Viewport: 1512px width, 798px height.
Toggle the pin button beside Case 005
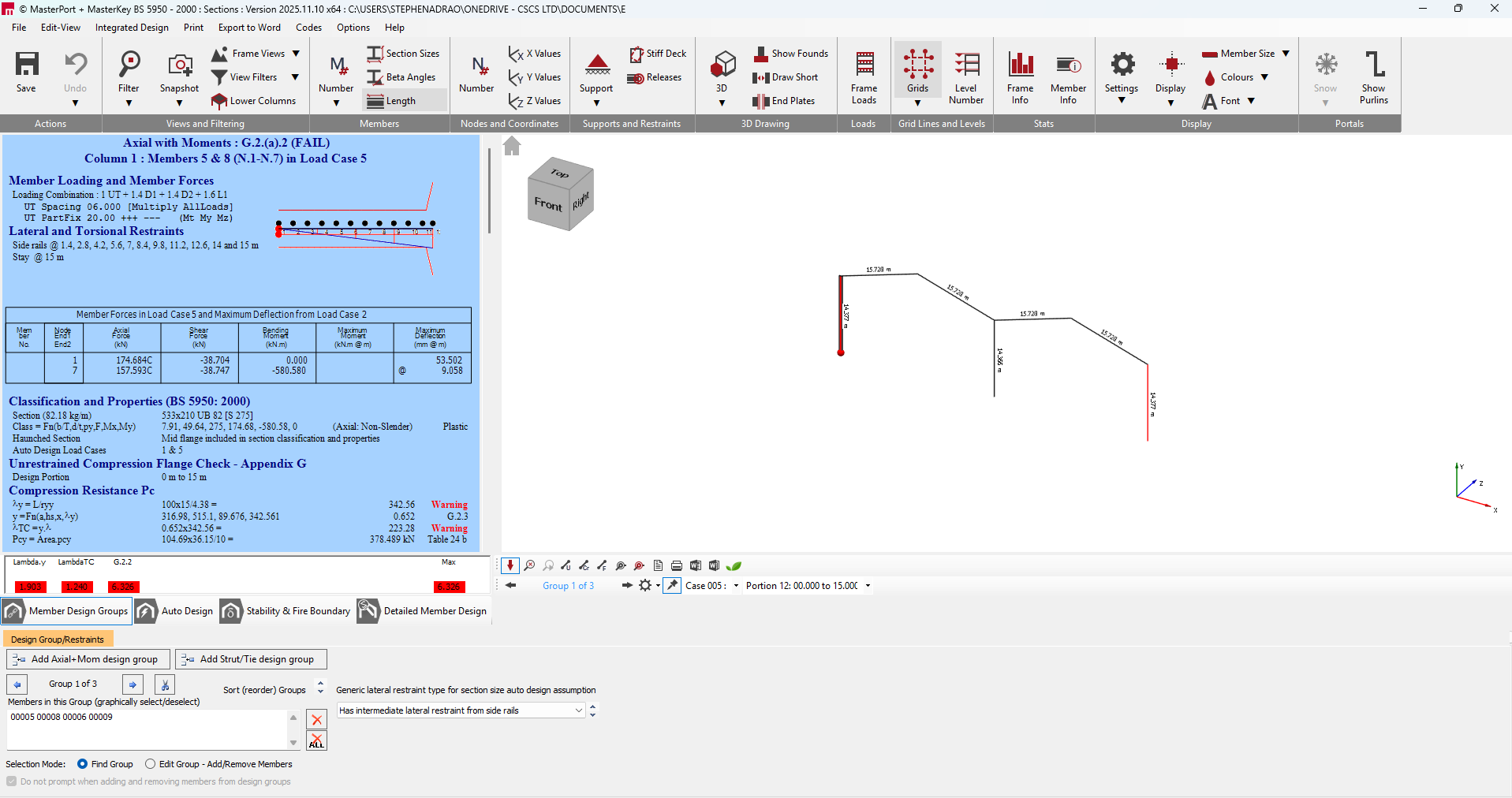pyautogui.click(x=672, y=585)
